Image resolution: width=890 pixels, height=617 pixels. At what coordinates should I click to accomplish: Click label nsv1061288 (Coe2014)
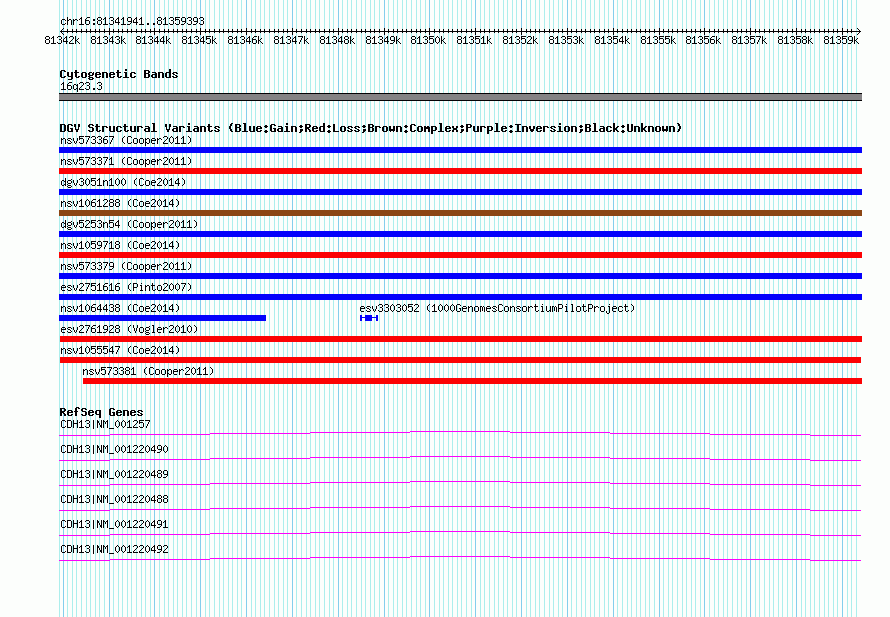click(120, 203)
